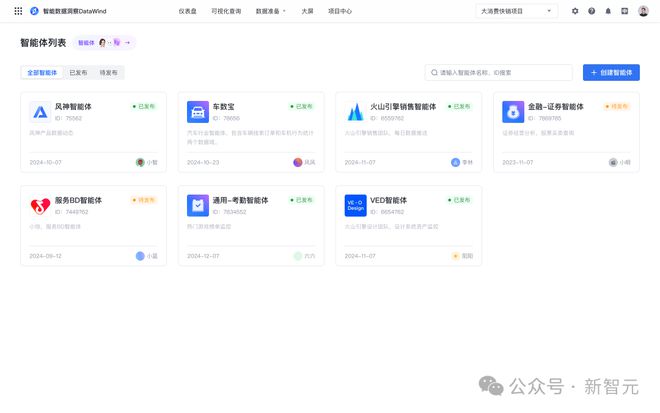Click the 智能数据洞察DataWind product name

(x=75, y=11)
